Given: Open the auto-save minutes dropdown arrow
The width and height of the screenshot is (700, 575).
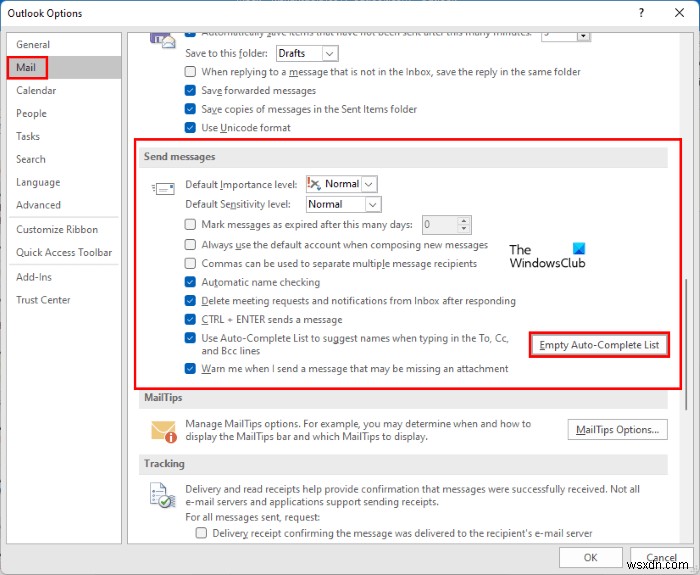Looking at the screenshot, I should coord(583,36).
